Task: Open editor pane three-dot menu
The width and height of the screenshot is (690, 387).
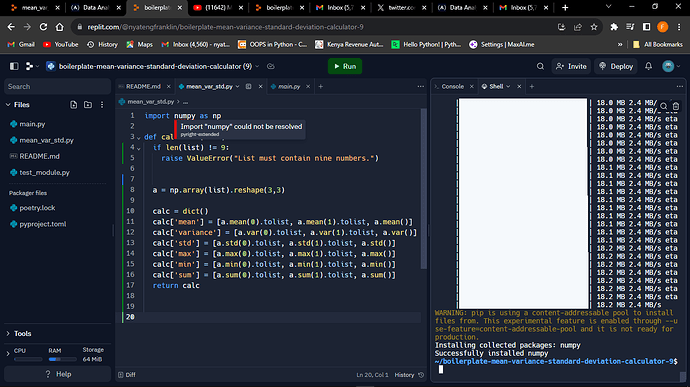Action: point(421,87)
